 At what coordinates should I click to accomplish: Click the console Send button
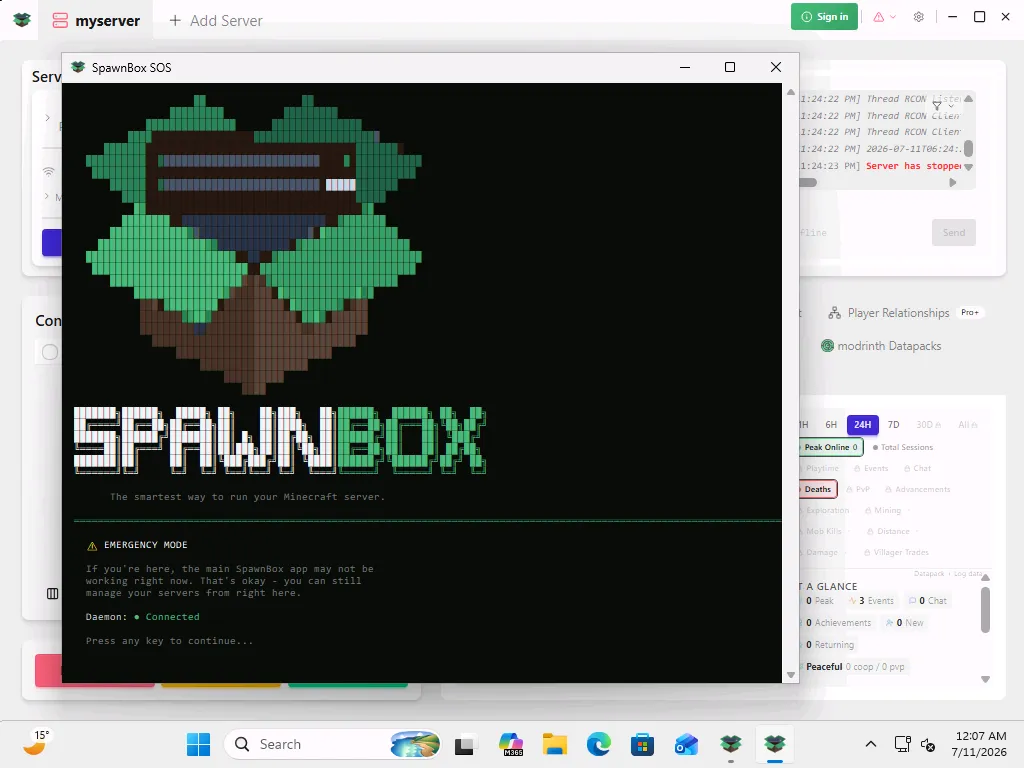tap(953, 232)
